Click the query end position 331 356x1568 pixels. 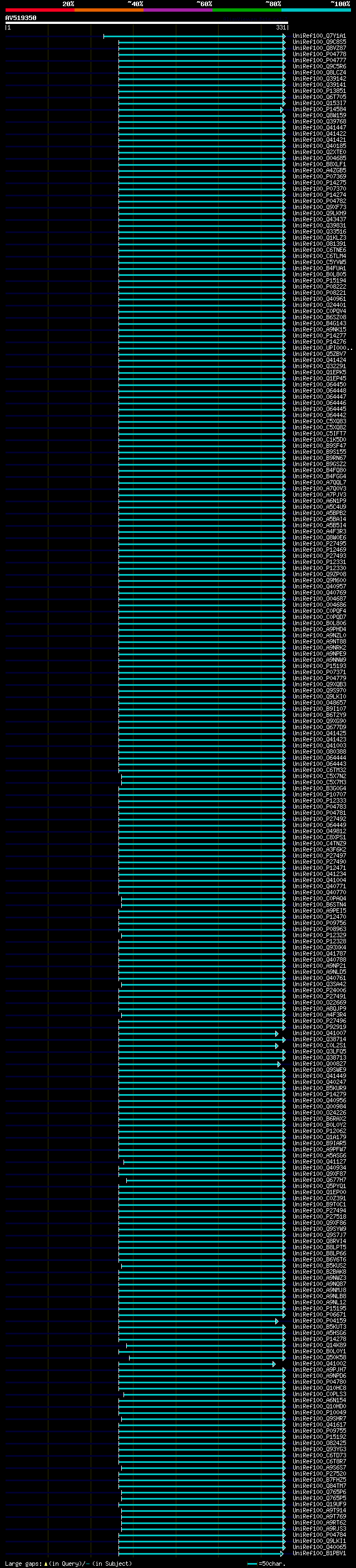pos(280,27)
